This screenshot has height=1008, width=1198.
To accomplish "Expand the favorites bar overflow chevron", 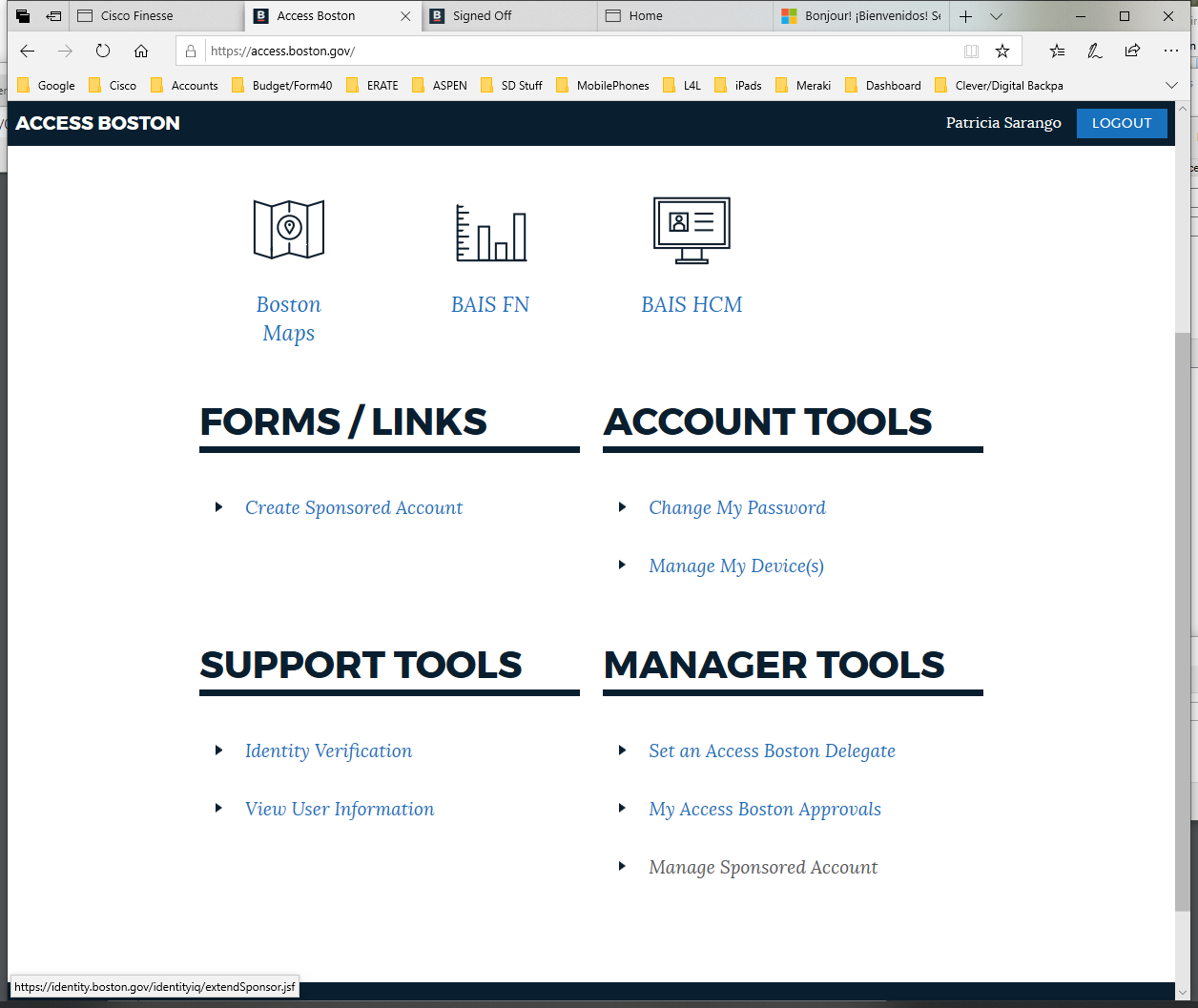I will (1171, 85).
